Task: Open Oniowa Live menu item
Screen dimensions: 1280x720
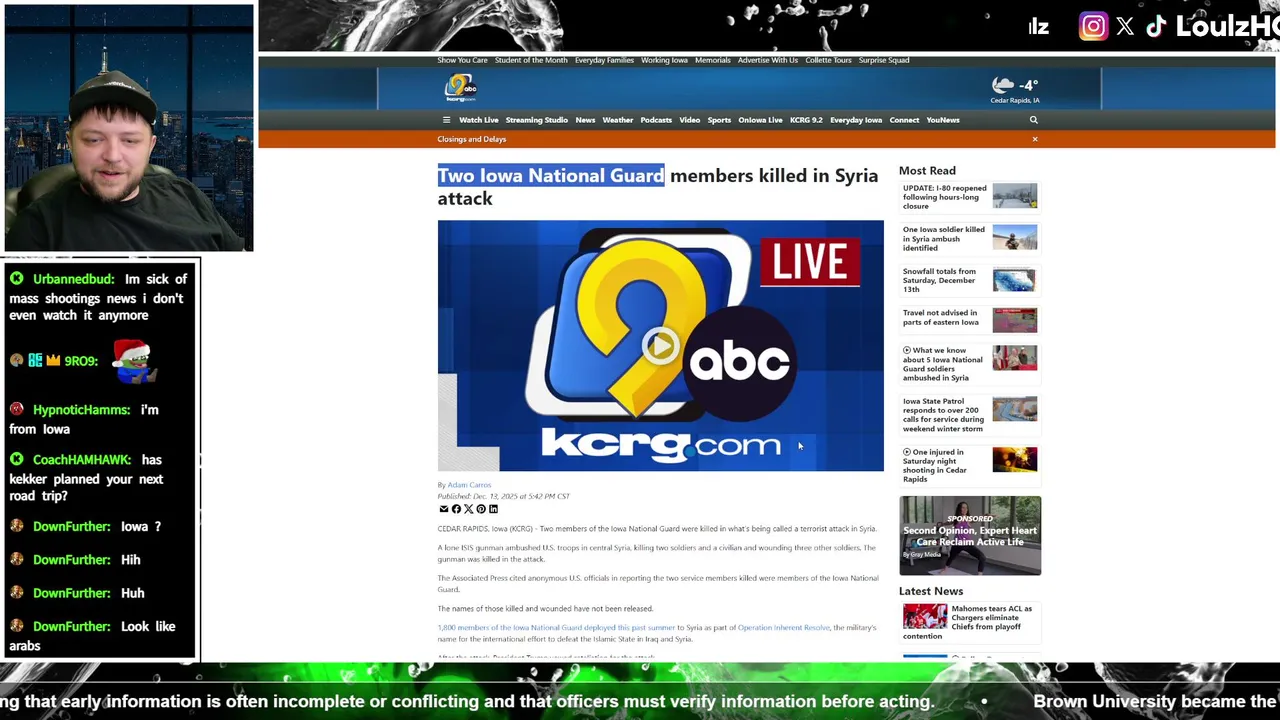Action: click(x=760, y=120)
